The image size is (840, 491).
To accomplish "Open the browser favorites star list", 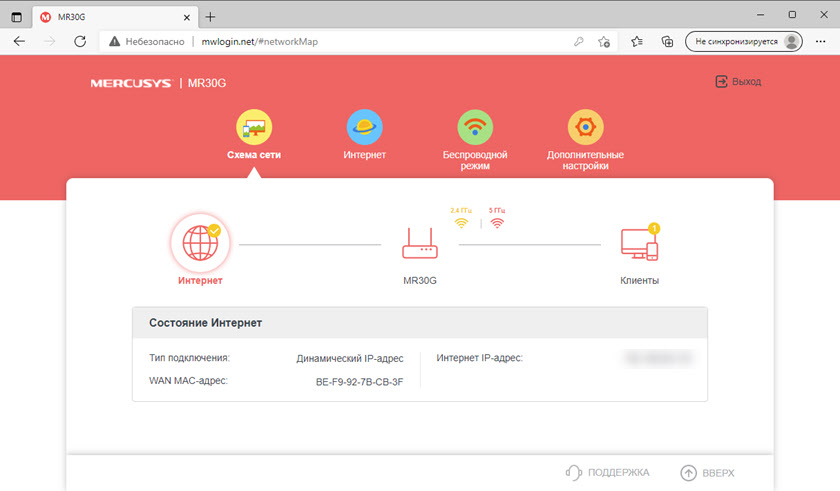I will click(638, 42).
